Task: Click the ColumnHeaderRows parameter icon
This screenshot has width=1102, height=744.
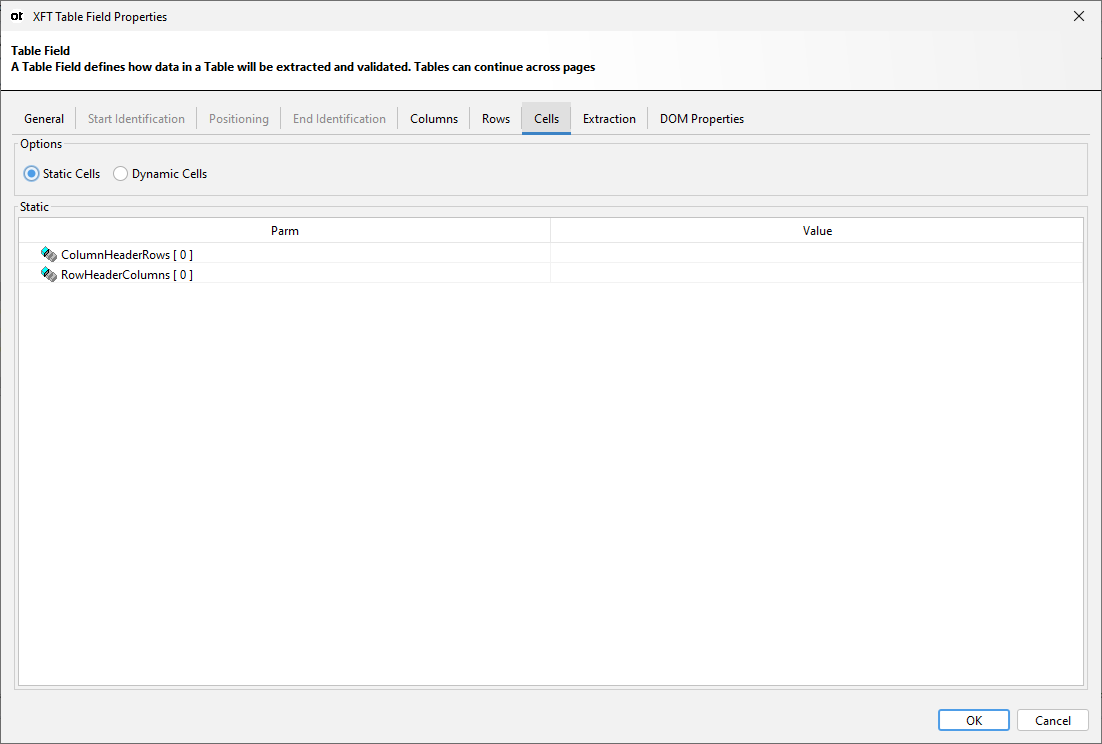Action: [48, 254]
